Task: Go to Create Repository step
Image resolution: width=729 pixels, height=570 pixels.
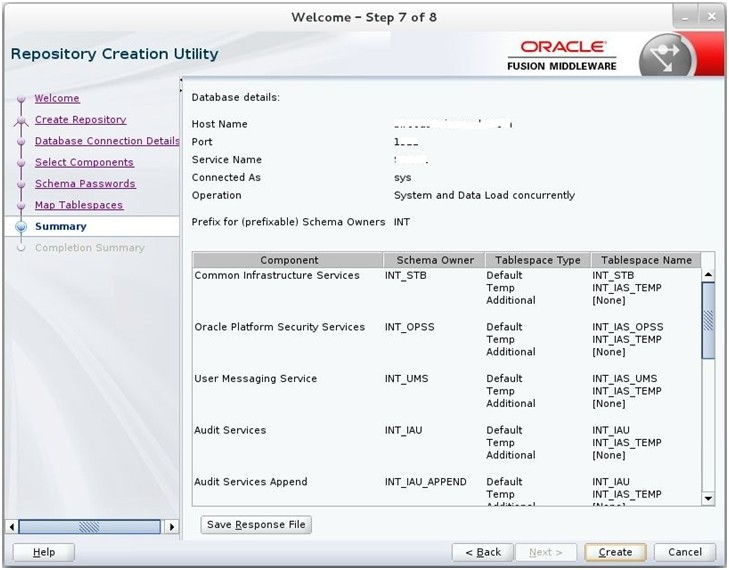Action: [x=80, y=119]
